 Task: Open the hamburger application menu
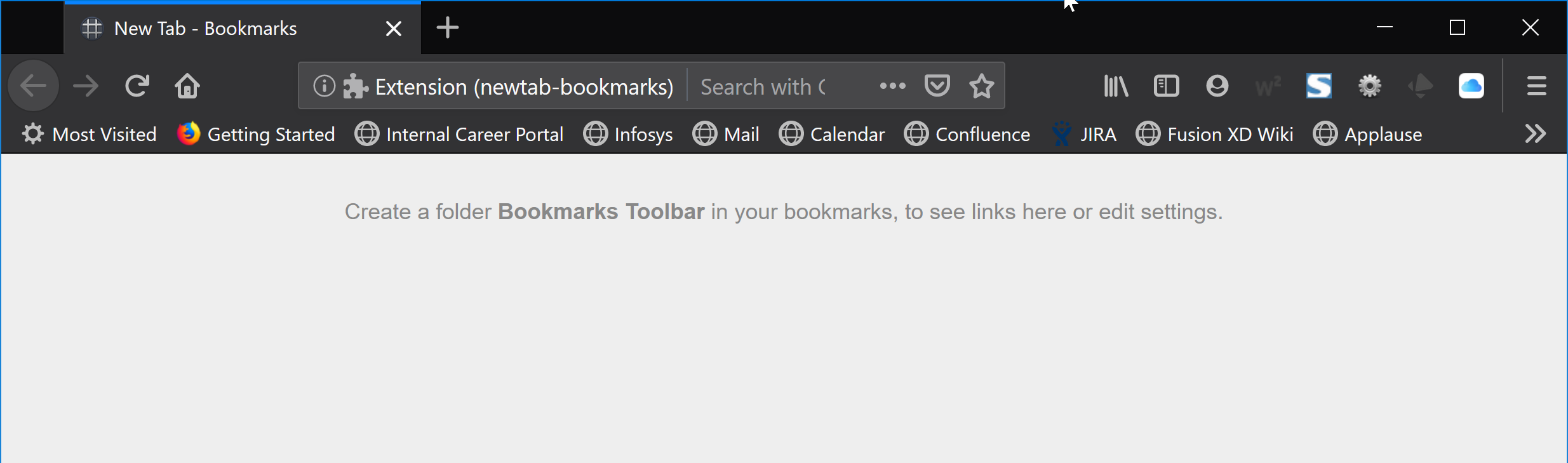pos(1537,86)
